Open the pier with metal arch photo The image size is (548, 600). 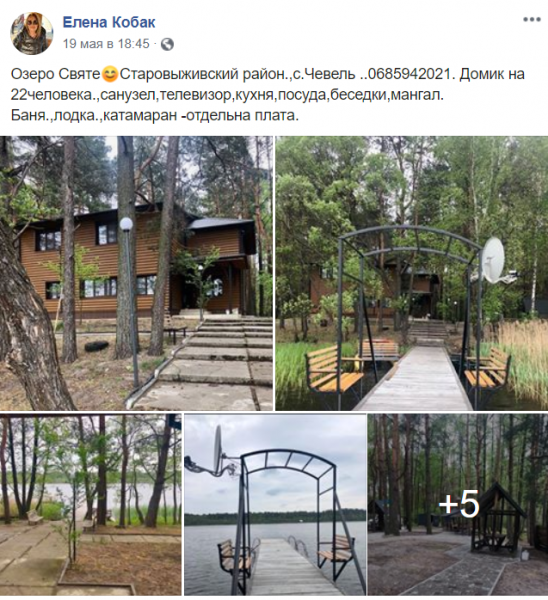[412, 273]
